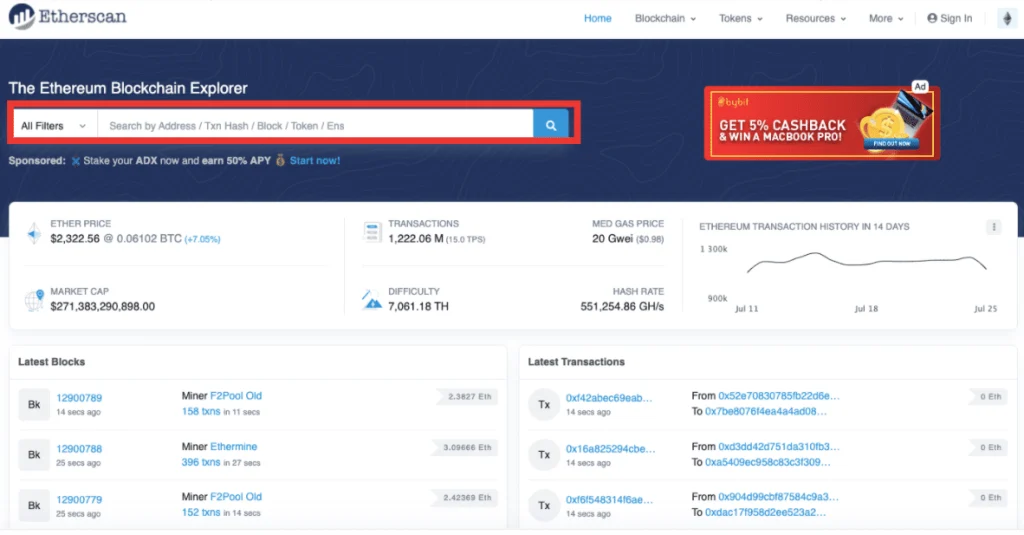Screen dimensions: 1024x535
Task: Click the ADX sponsor icon
Action: (x=76, y=161)
